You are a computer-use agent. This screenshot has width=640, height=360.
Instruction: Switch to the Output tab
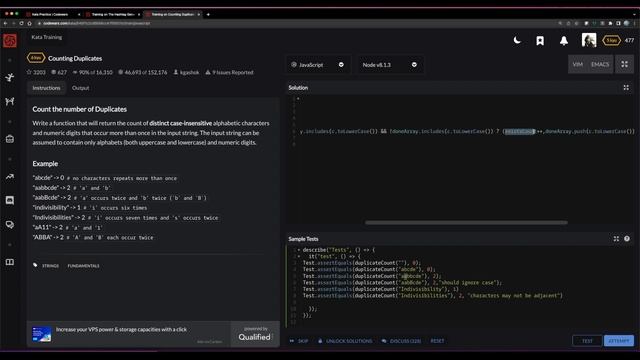[x=80, y=88]
